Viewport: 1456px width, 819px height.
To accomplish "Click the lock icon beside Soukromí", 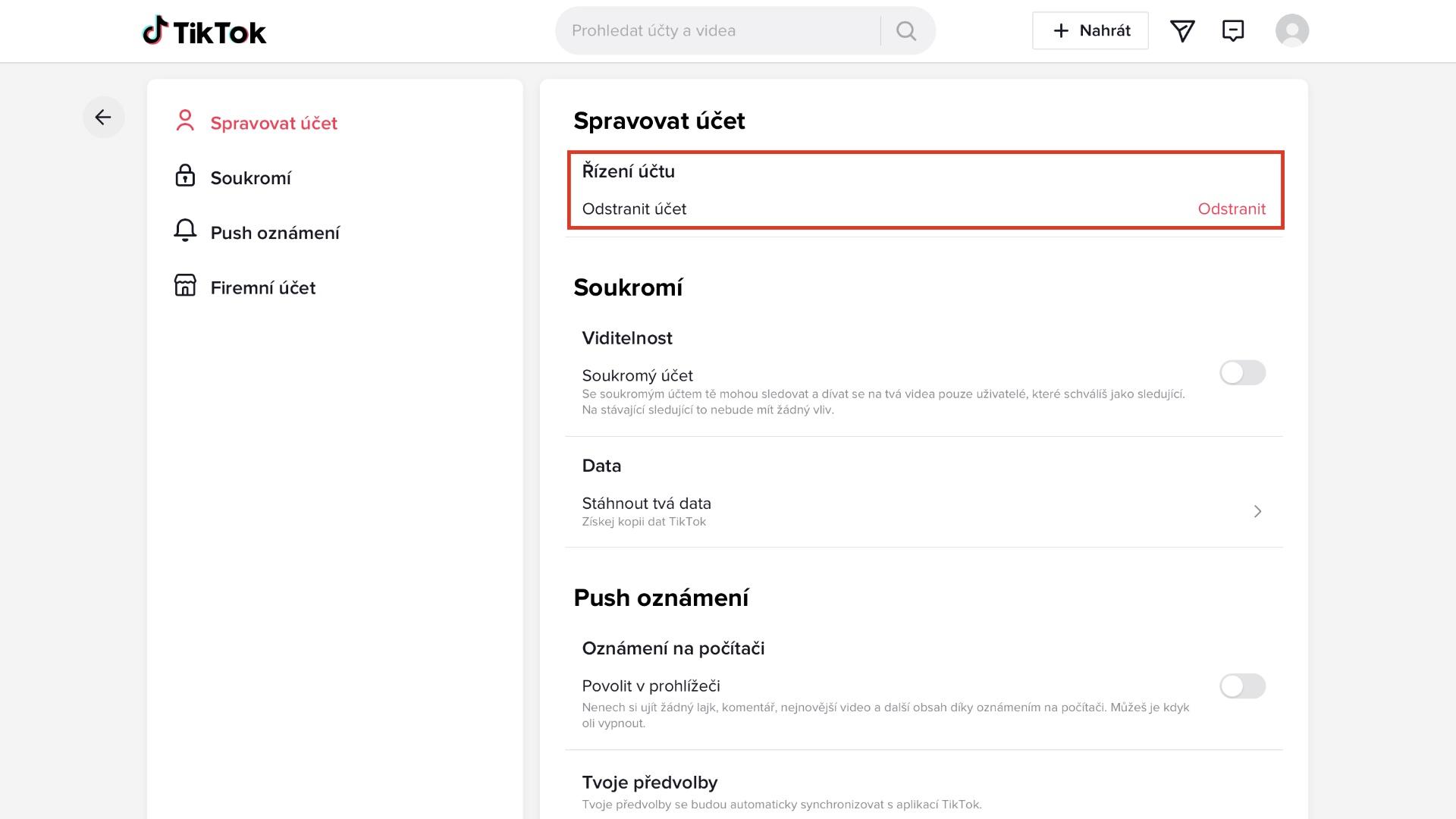I will tap(185, 176).
